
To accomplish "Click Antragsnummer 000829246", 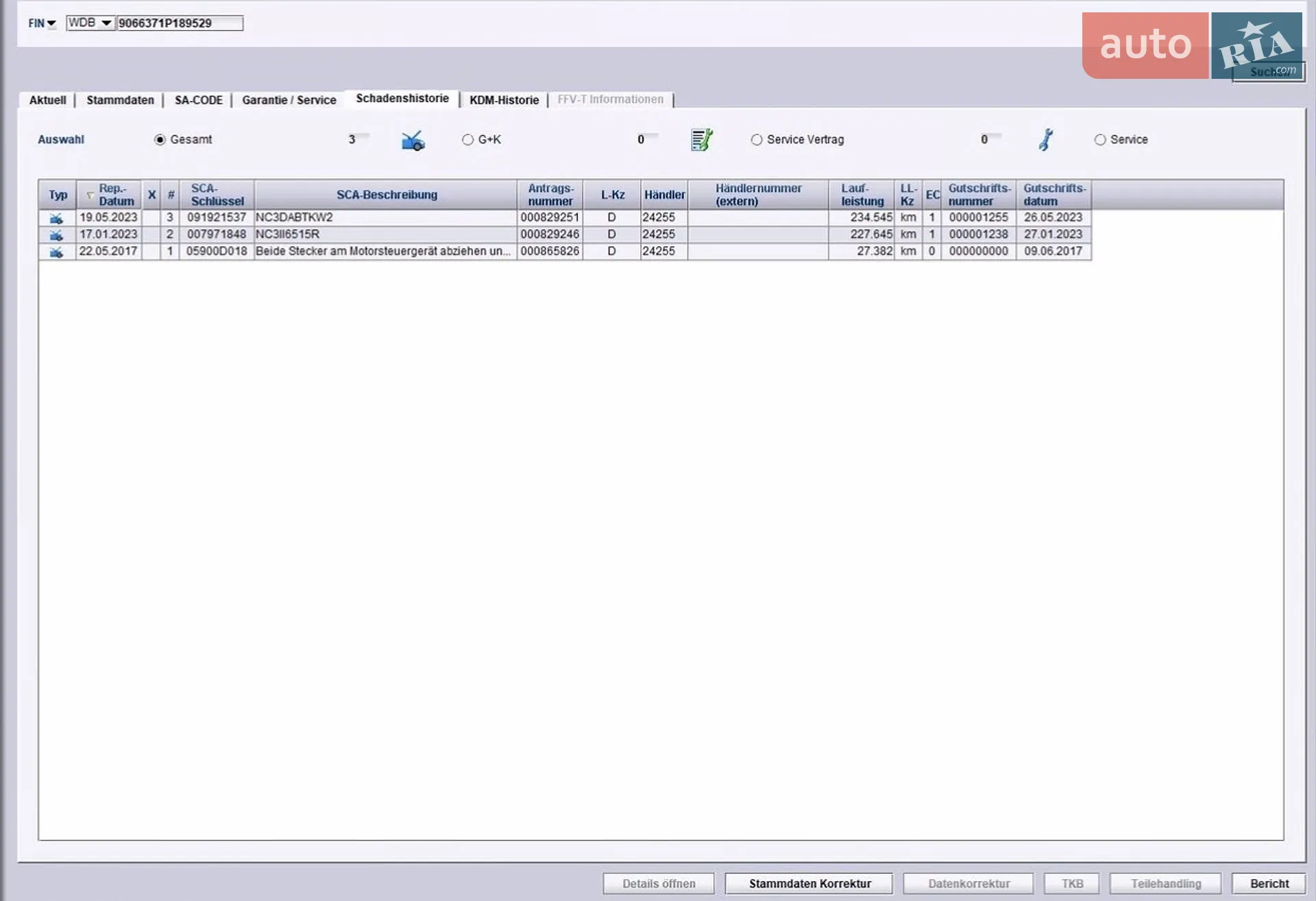I will [550, 235].
